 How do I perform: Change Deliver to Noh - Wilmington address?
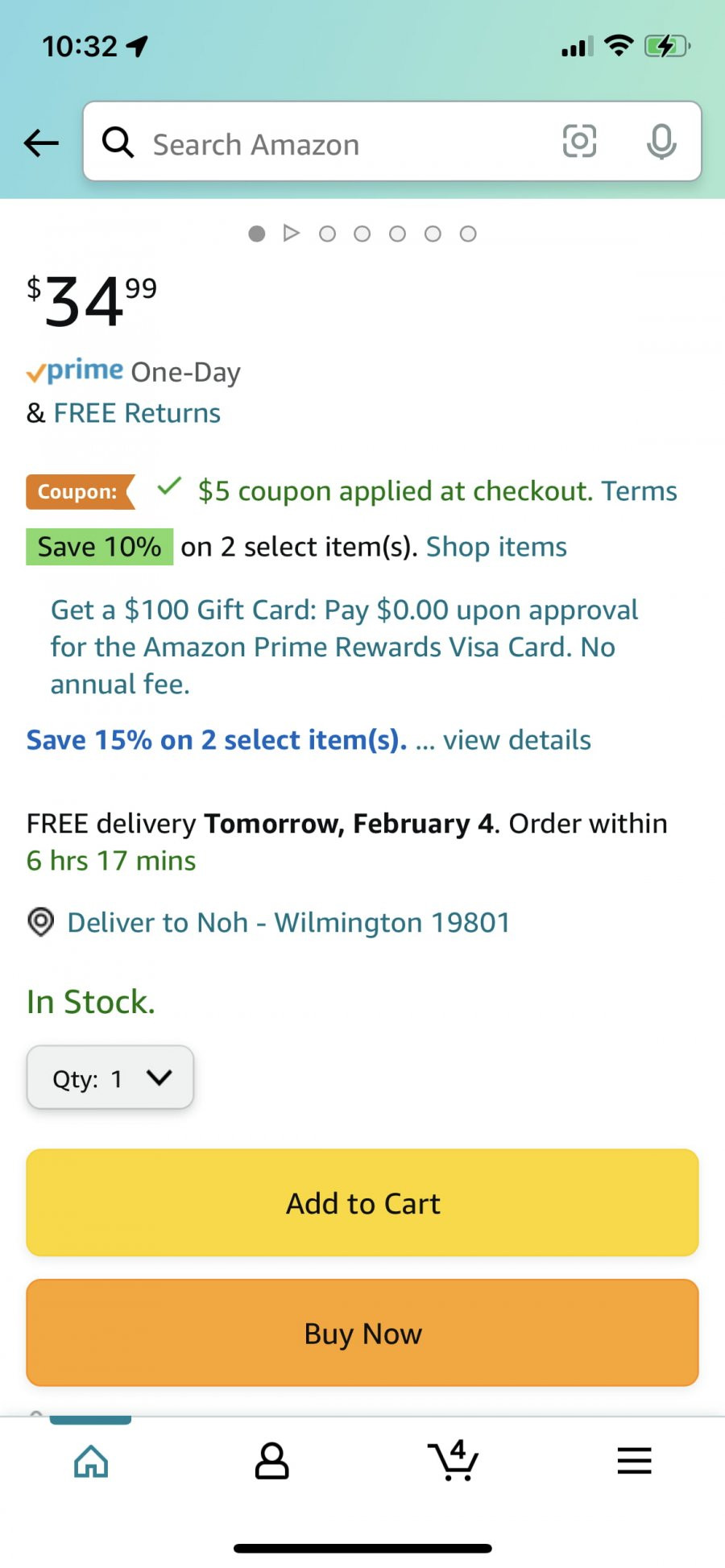tap(288, 922)
